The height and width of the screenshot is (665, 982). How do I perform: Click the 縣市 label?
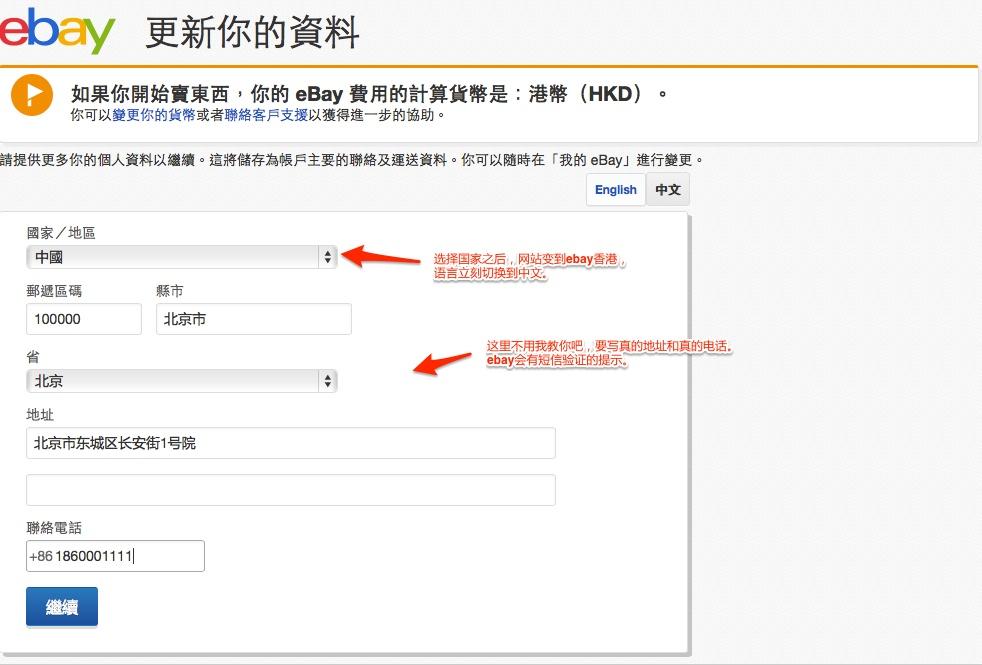[170, 291]
